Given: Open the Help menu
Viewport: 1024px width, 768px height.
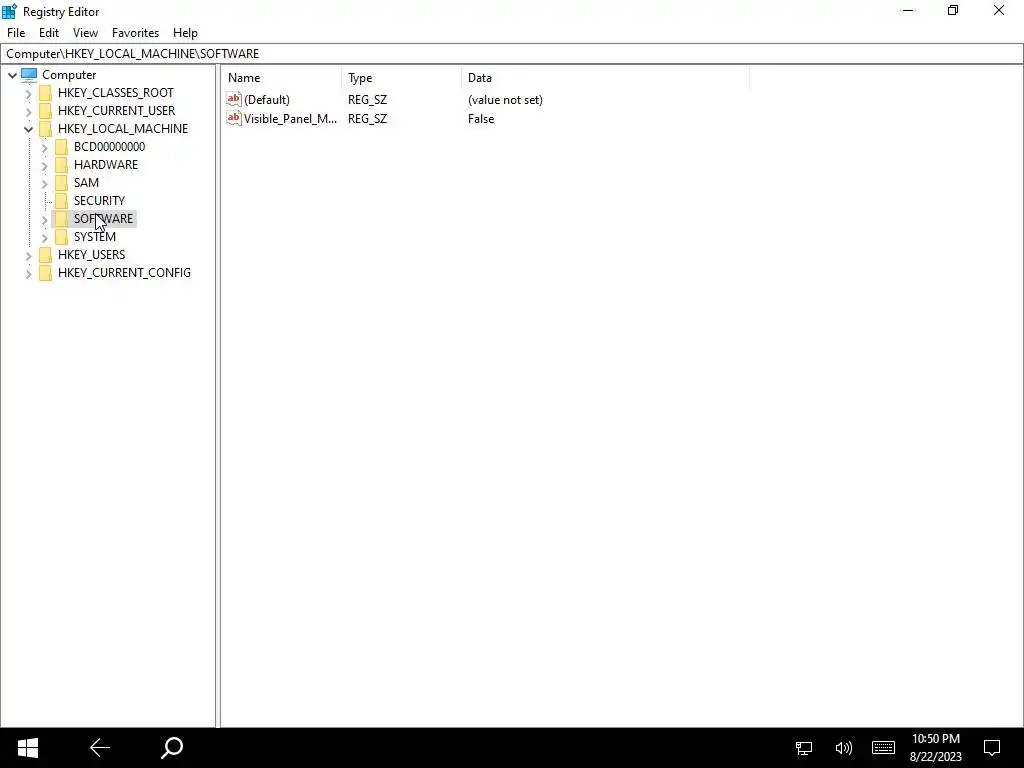Looking at the screenshot, I should (185, 33).
